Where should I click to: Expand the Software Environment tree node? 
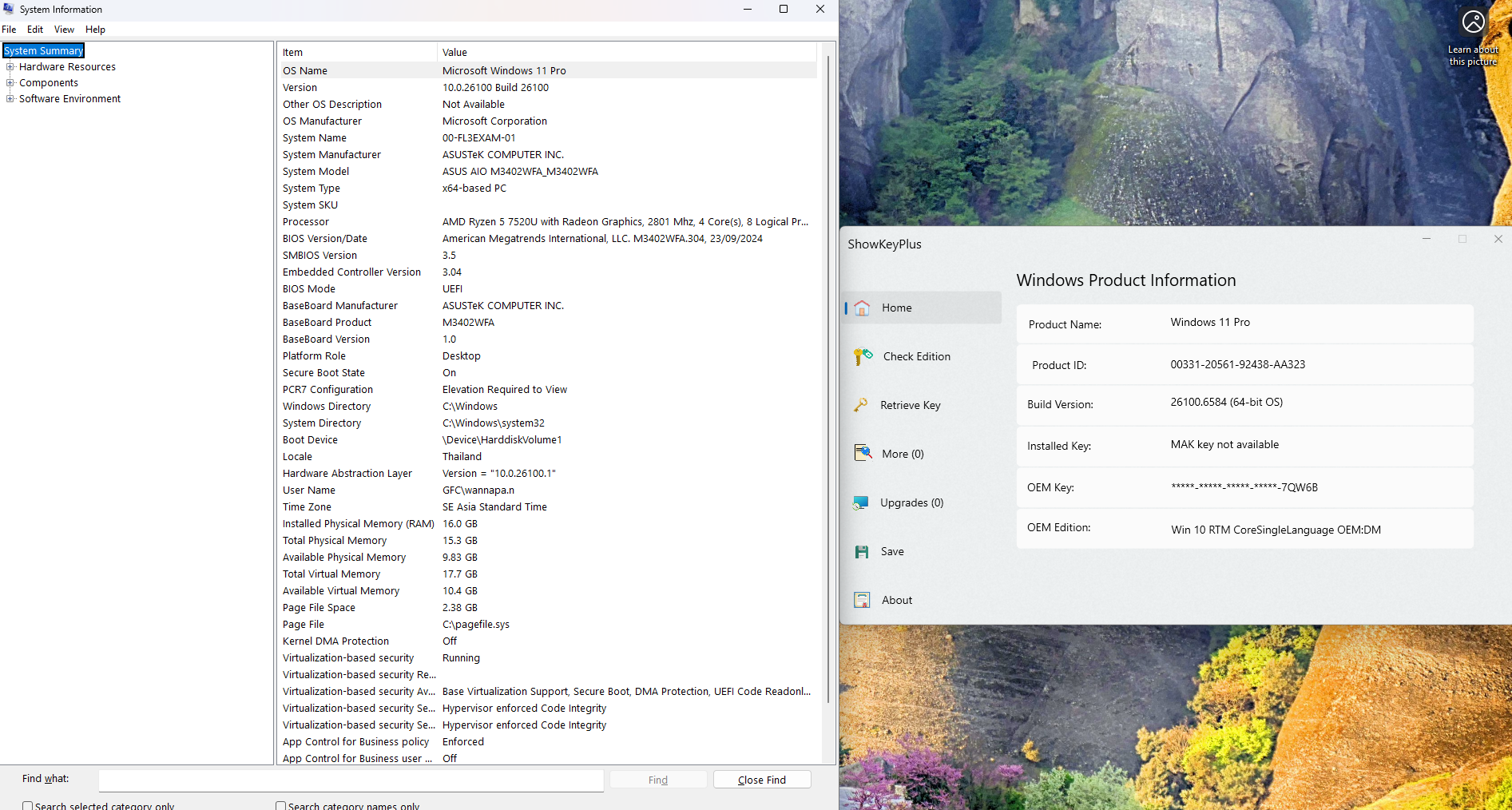click(x=10, y=99)
